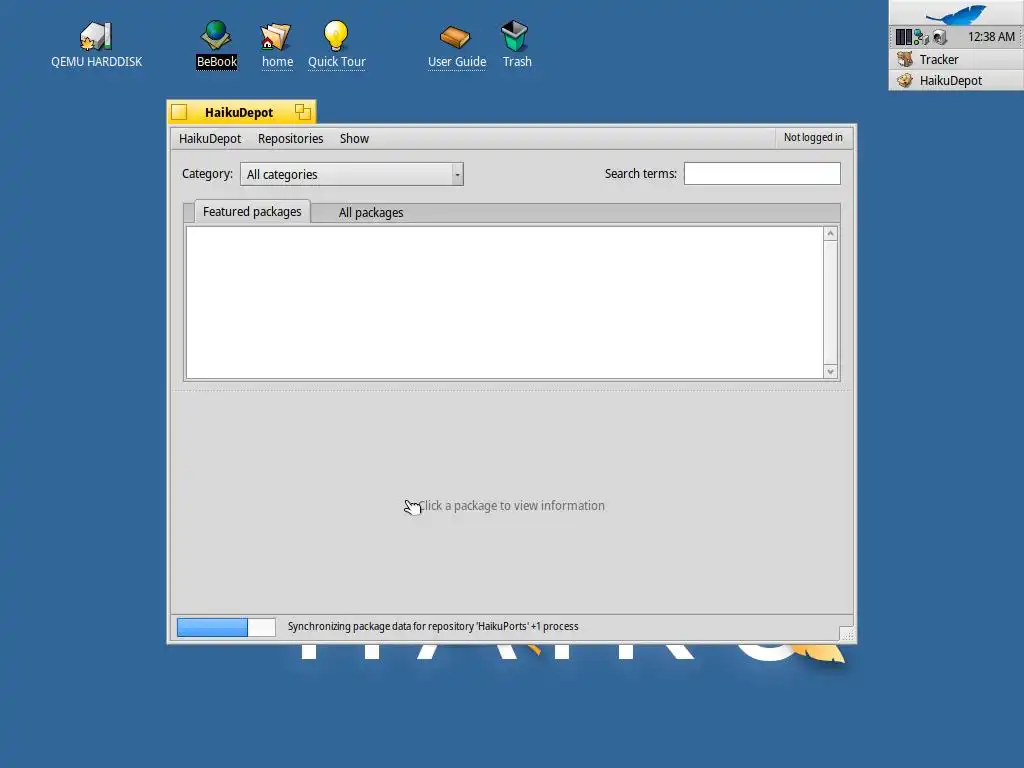Click the 'Click a package to view information' text
Image resolution: width=1024 pixels, height=768 pixels.
click(x=511, y=505)
